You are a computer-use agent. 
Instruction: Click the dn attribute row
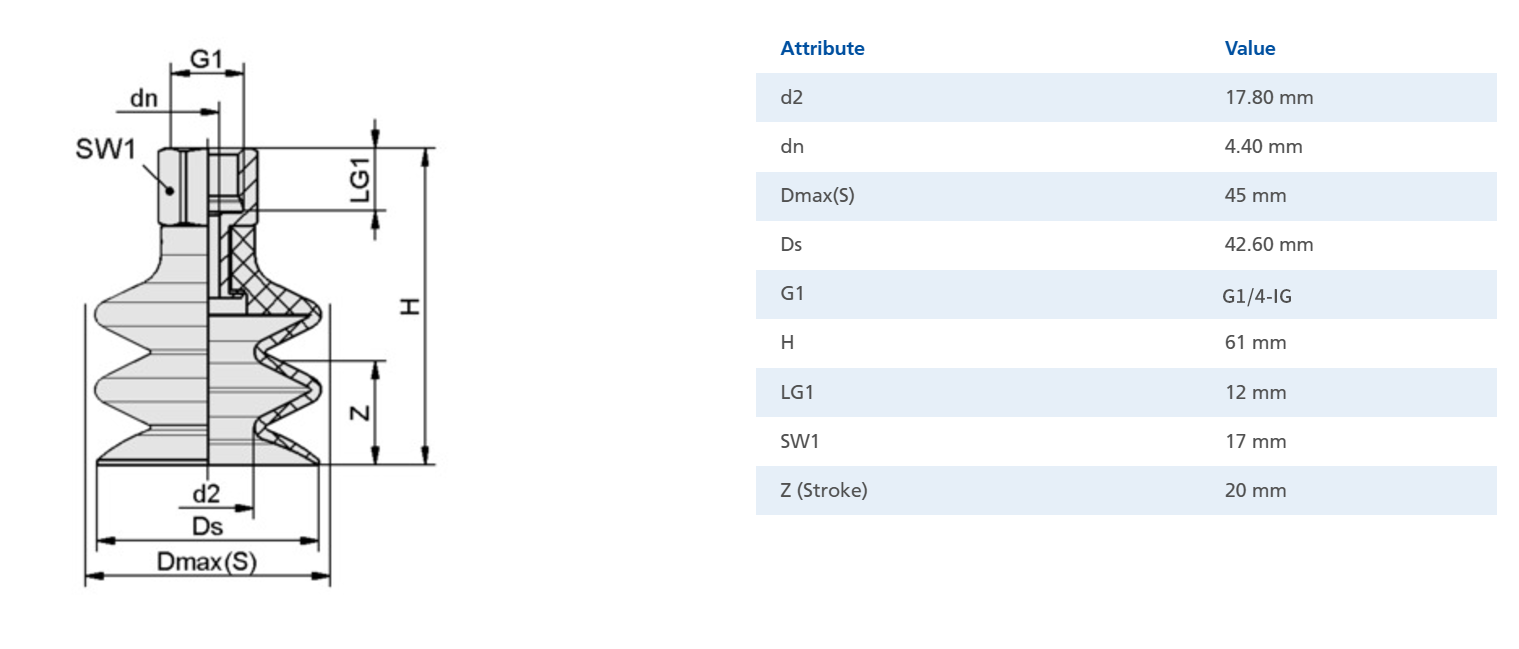tap(1126, 147)
